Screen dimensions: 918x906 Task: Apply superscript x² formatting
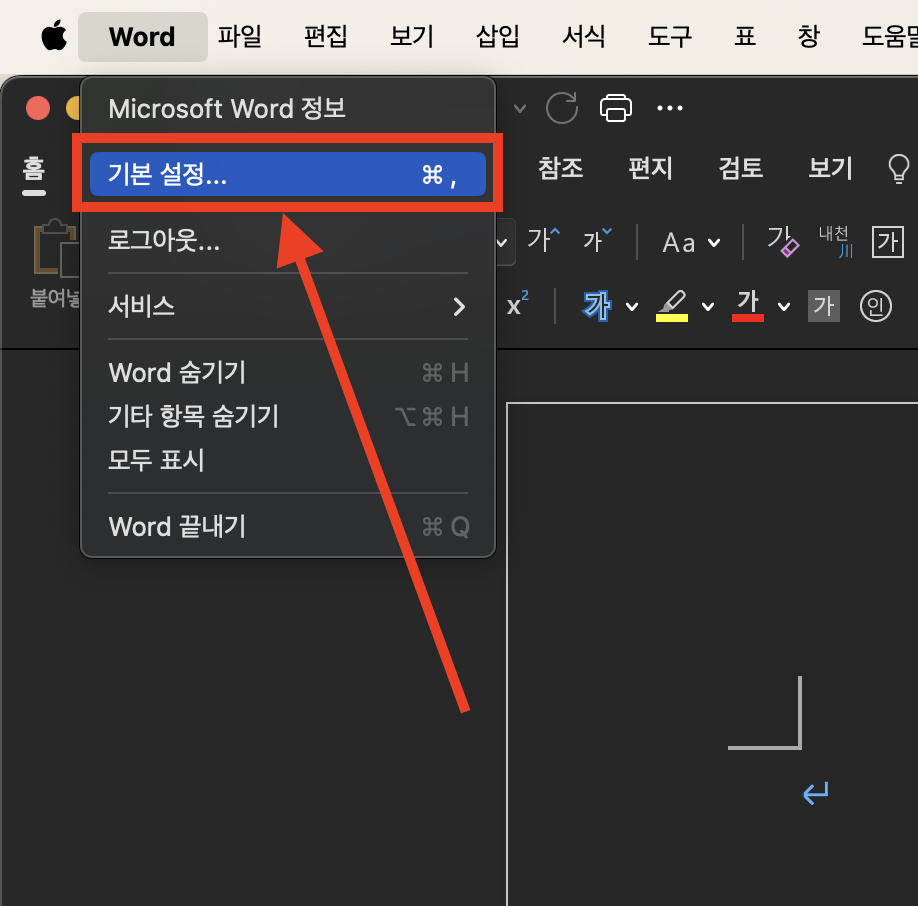(x=518, y=304)
